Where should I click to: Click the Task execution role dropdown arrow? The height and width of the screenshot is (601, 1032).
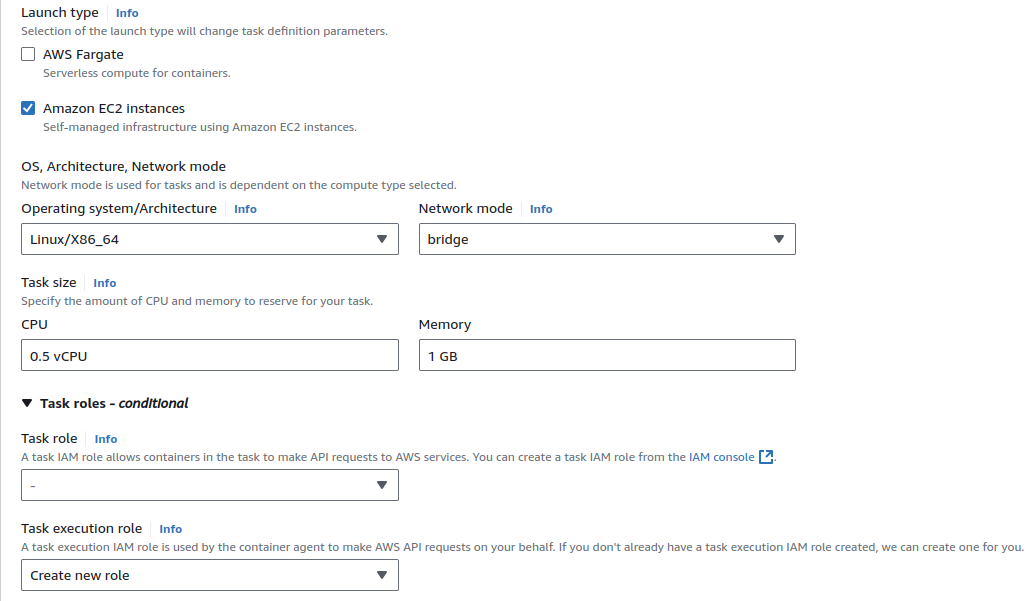tap(381, 575)
